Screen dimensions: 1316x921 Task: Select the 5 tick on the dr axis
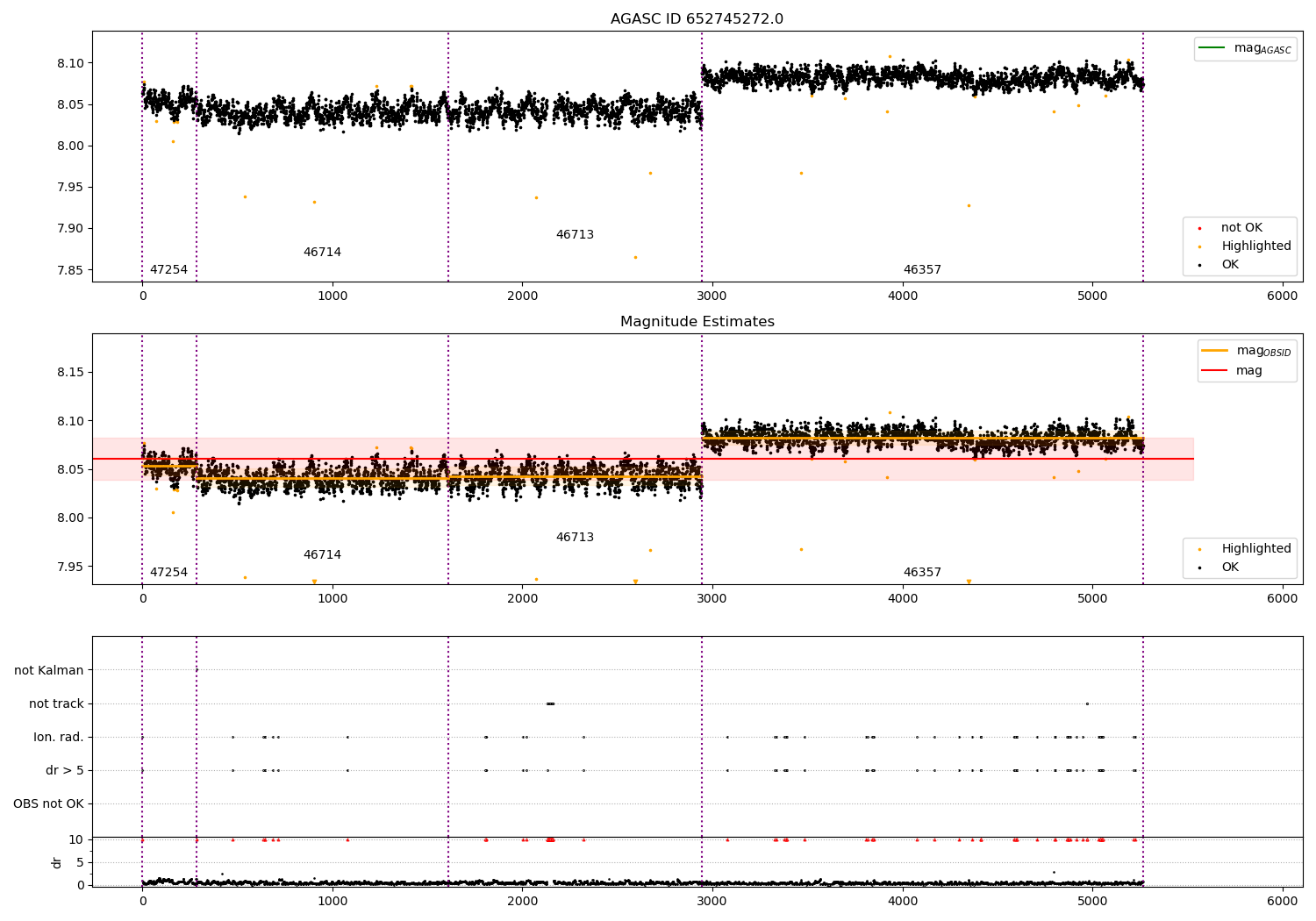[81, 863]
